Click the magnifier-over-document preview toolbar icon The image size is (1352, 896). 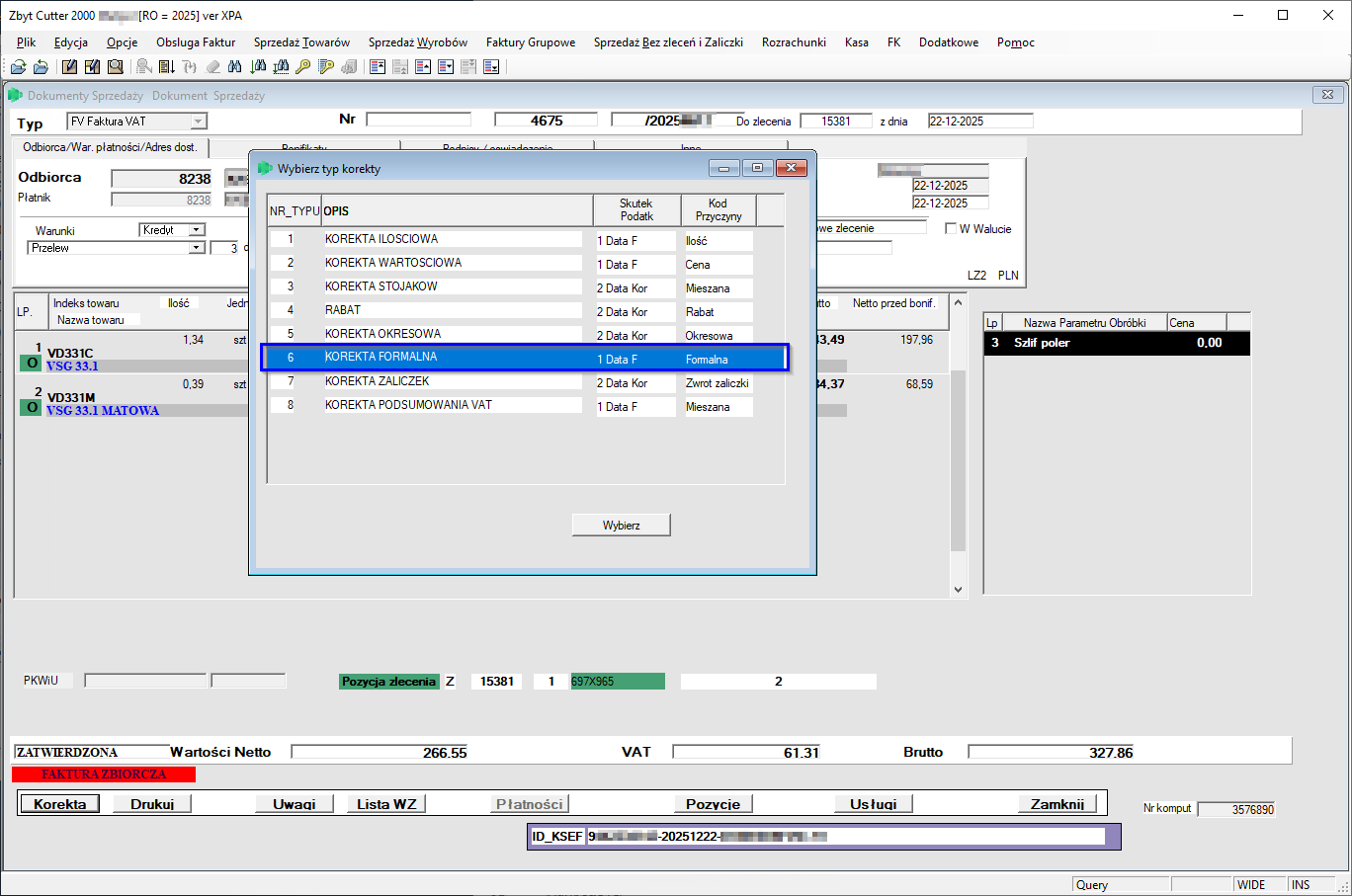point(116,67)
